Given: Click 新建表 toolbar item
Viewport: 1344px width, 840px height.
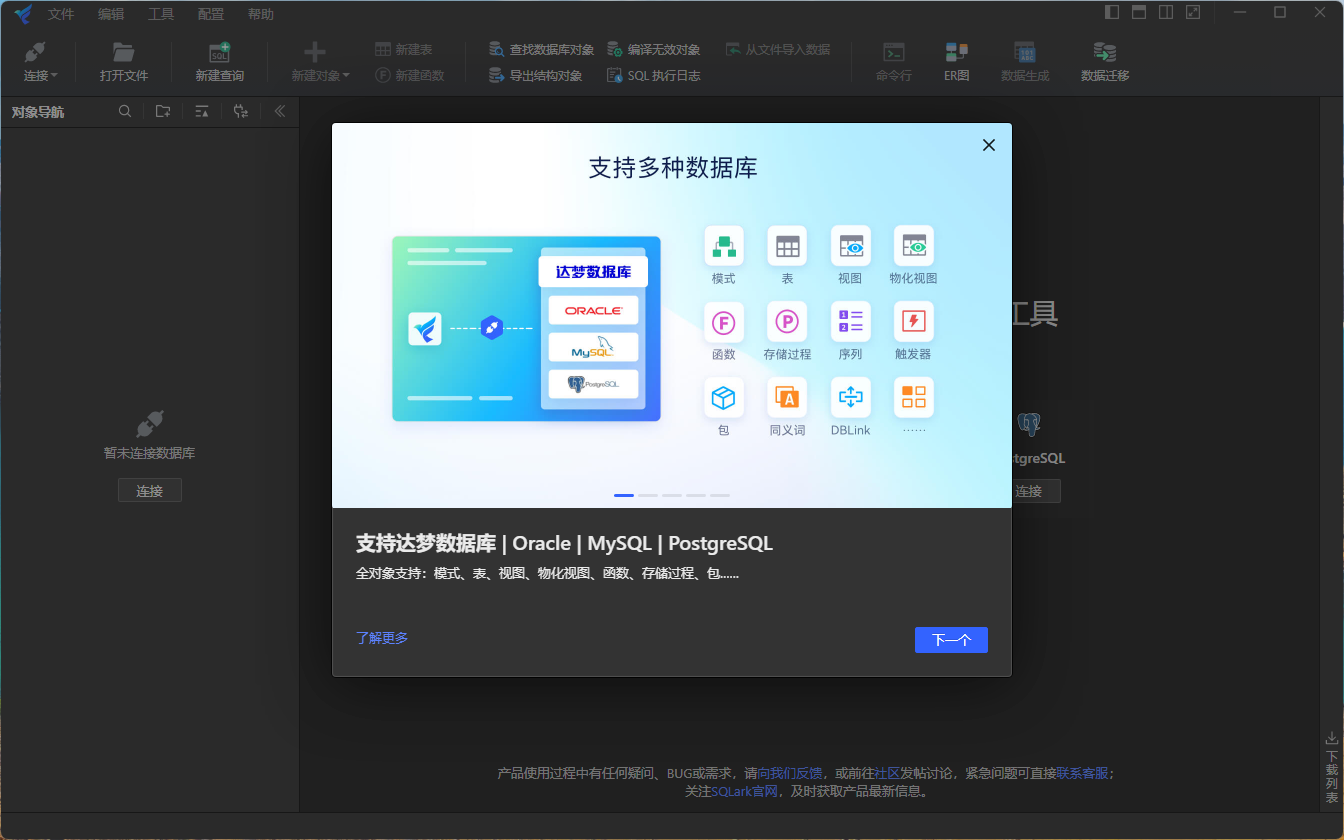Looking at the screenshot, I should pyautogui.click(x=404, y=49).
